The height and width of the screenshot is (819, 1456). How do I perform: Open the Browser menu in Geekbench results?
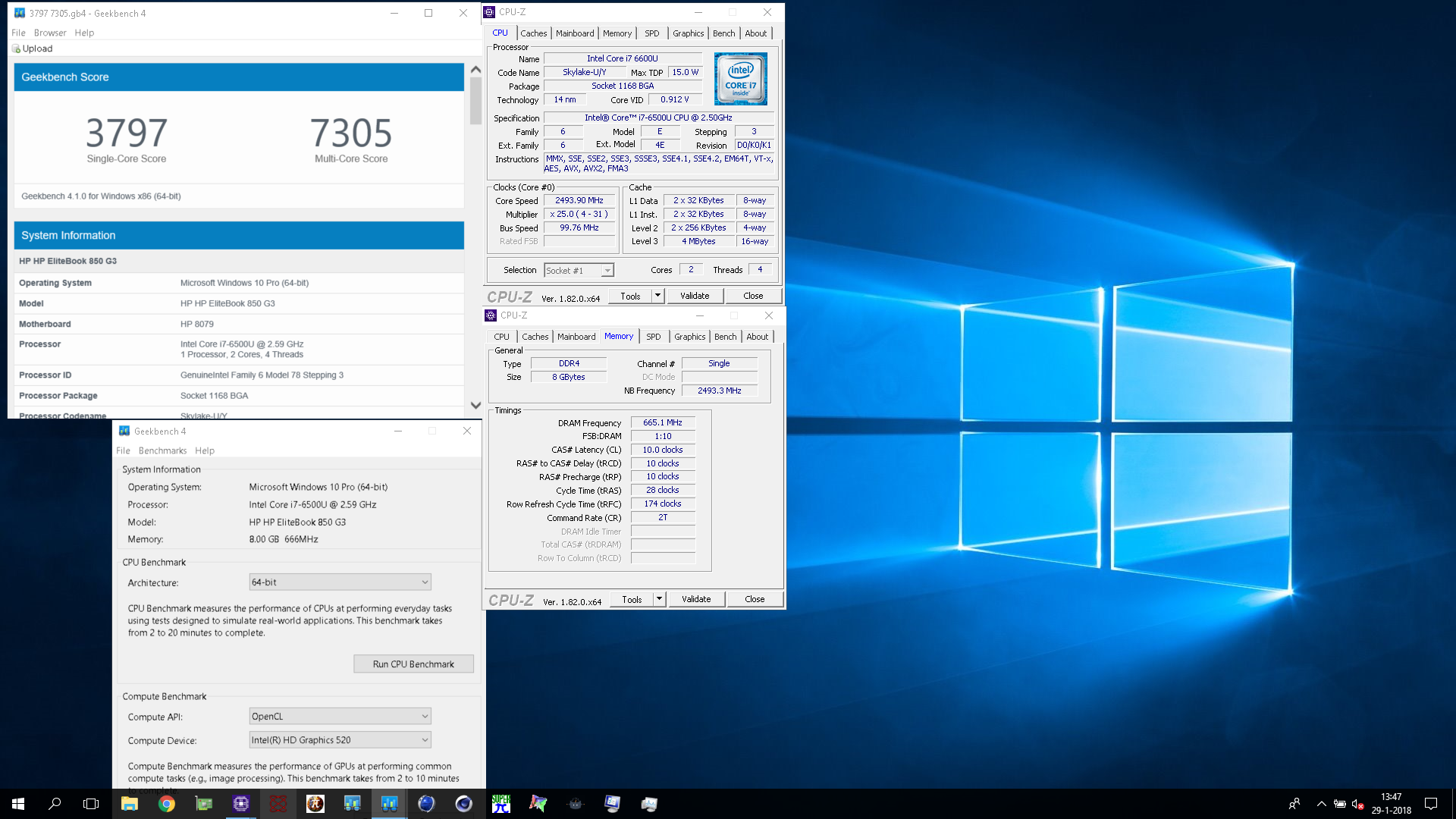tap(50, 33)
